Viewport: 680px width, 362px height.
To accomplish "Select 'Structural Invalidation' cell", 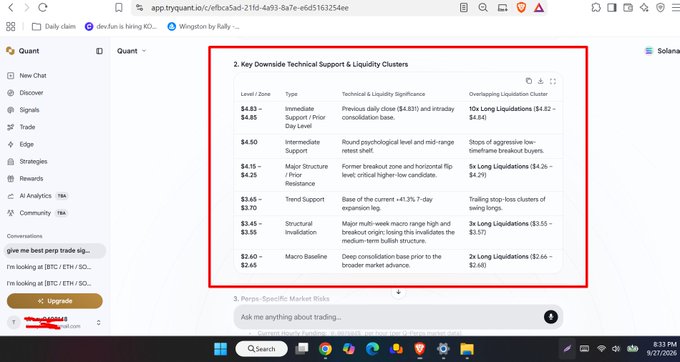I will tap(301, 228).
